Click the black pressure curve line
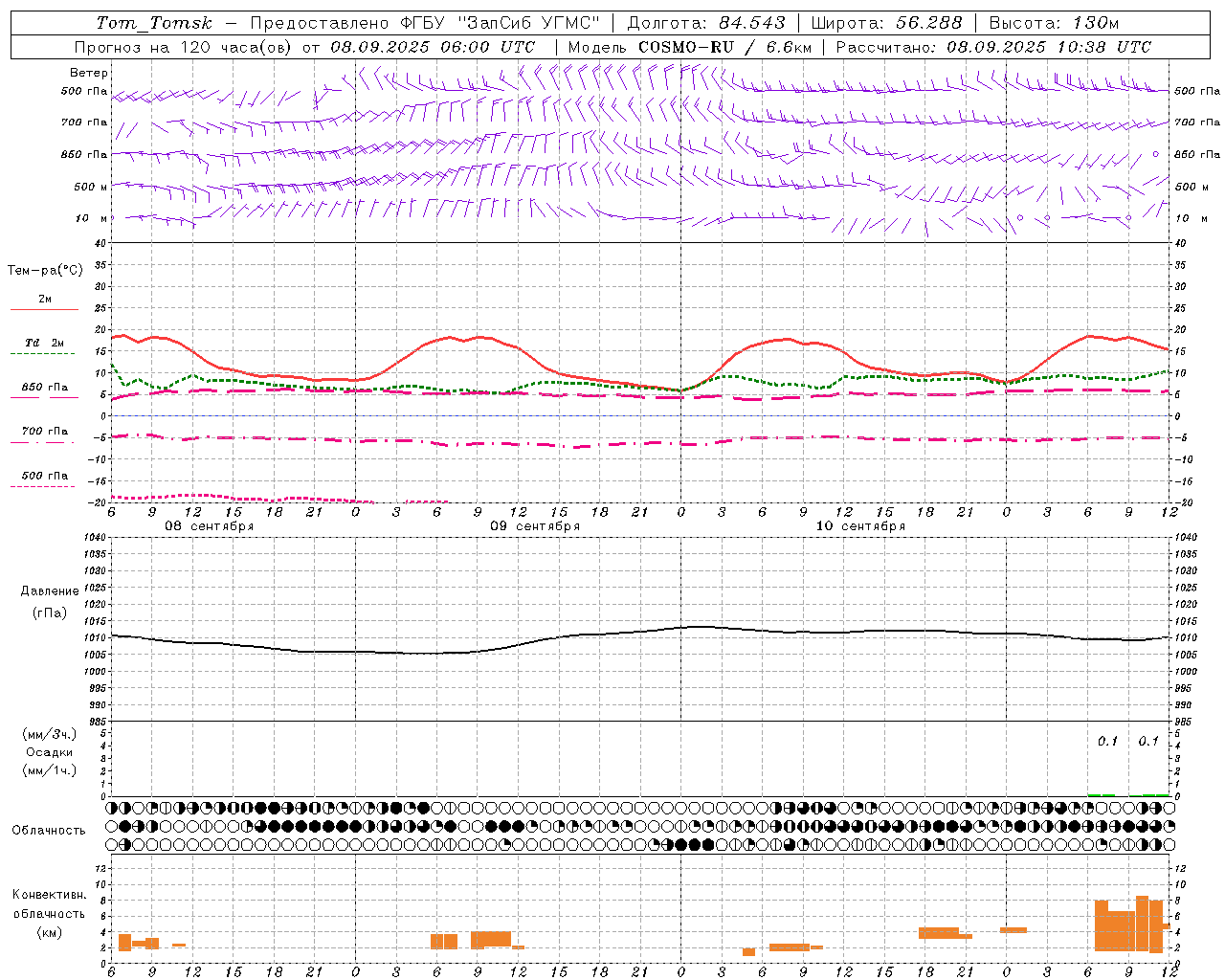The width and height of the screenshot is (1225, 980). point(639,632)
